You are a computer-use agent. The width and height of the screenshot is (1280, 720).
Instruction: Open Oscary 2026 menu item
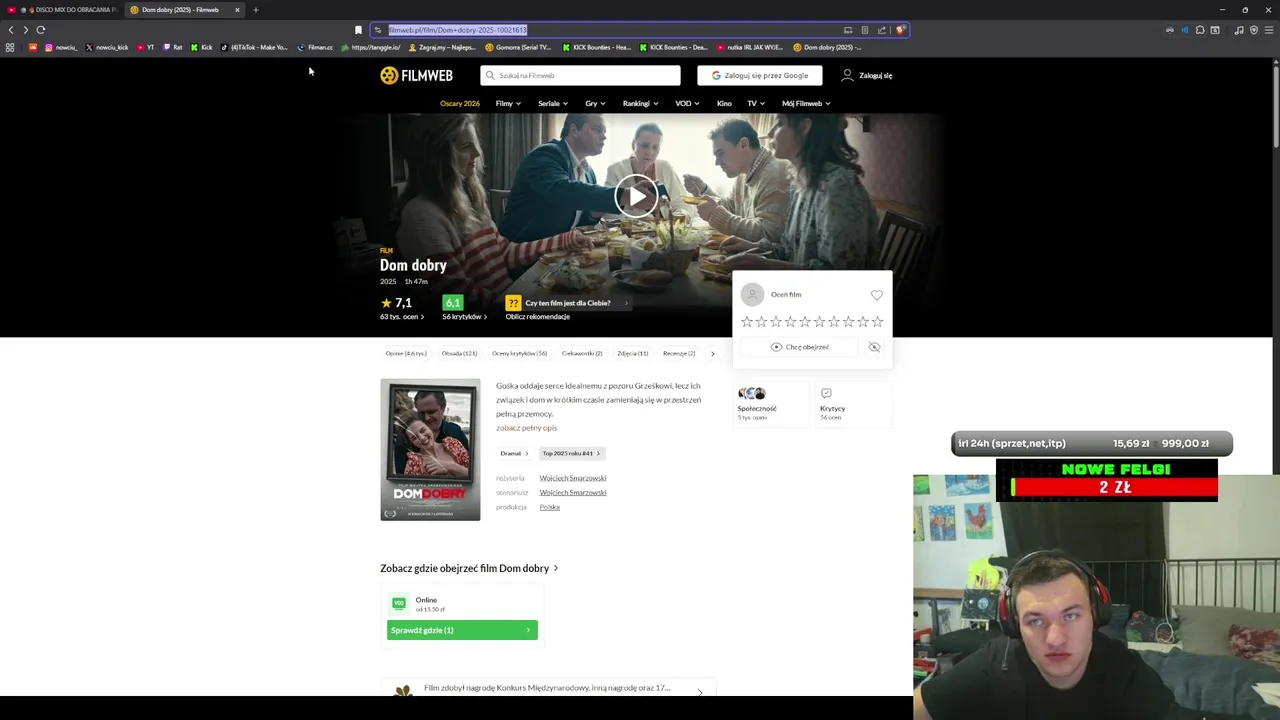tap(460, 103)
